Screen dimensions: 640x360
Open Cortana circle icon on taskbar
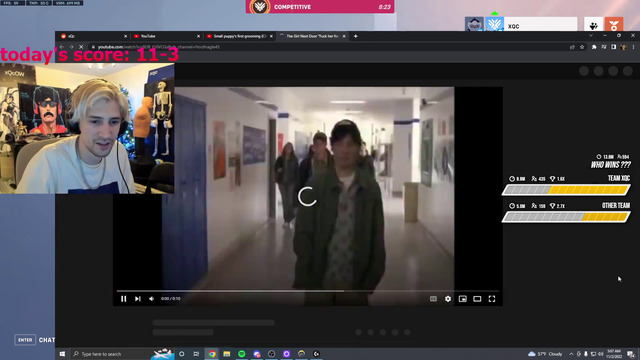[x=182, y=354]
